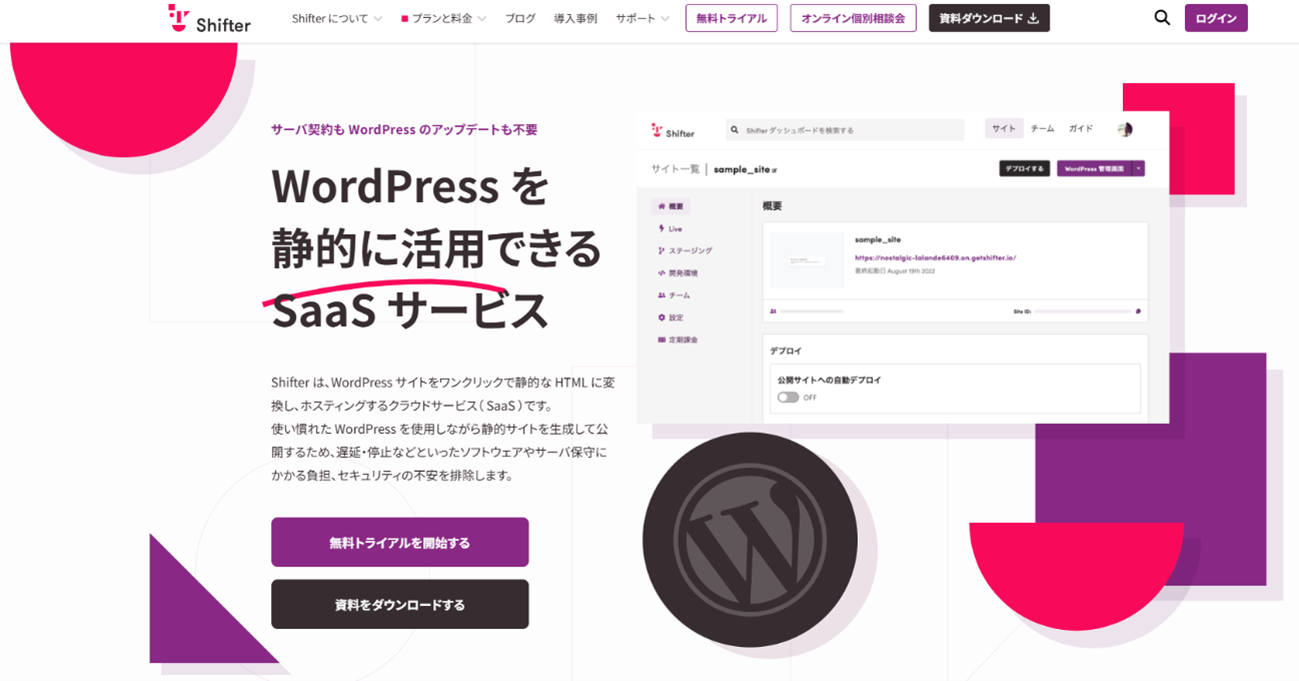The image size is (1299, 681).
Task: Expand the プランと料金 dropdown menu
Action: [444, 18]
